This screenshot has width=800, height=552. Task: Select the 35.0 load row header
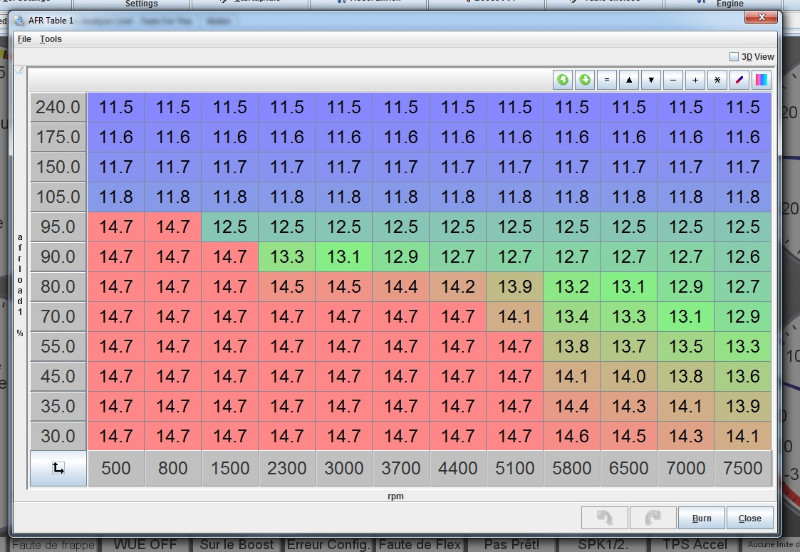(x=58, y=406)
